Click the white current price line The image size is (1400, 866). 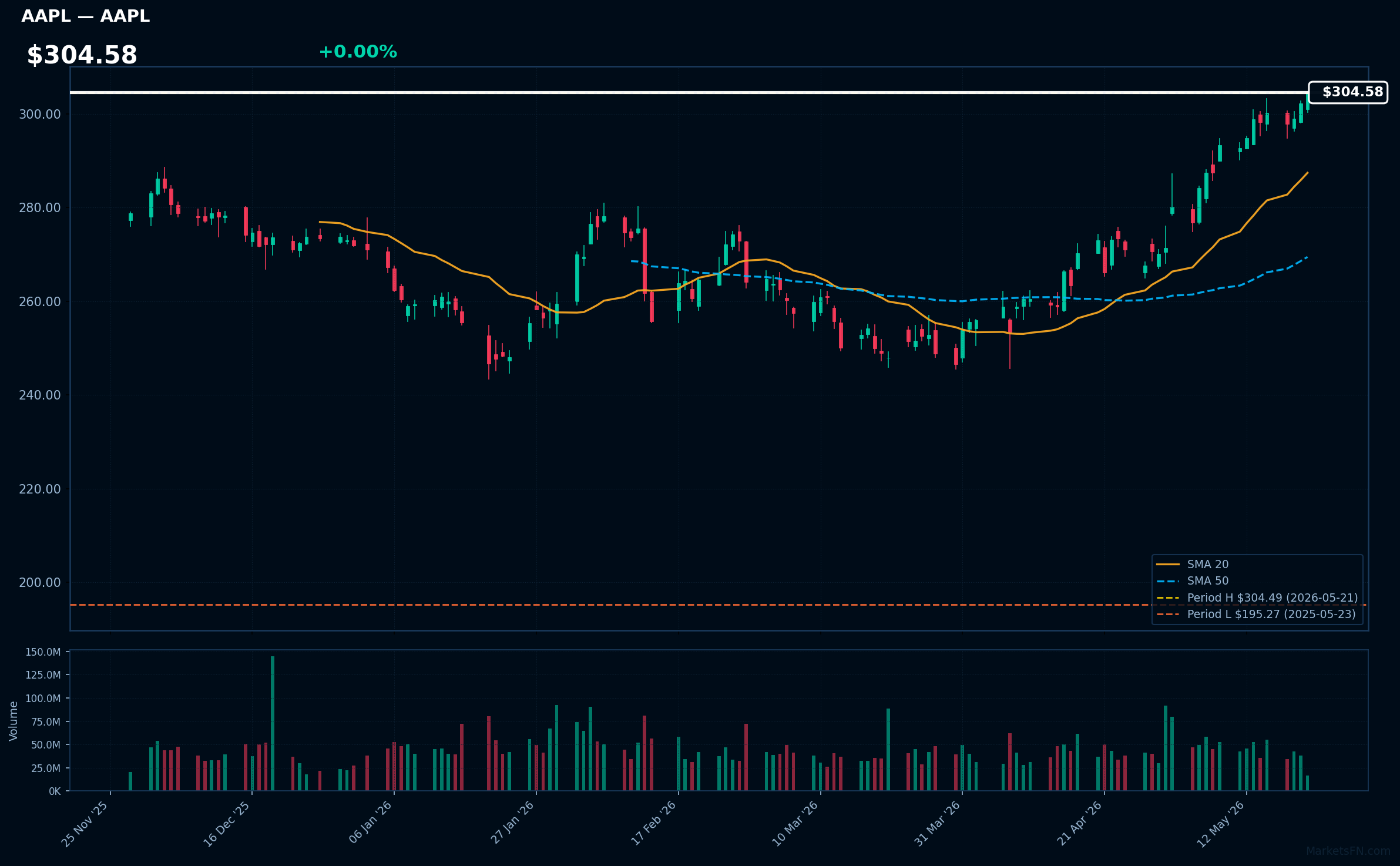[690, 92]
